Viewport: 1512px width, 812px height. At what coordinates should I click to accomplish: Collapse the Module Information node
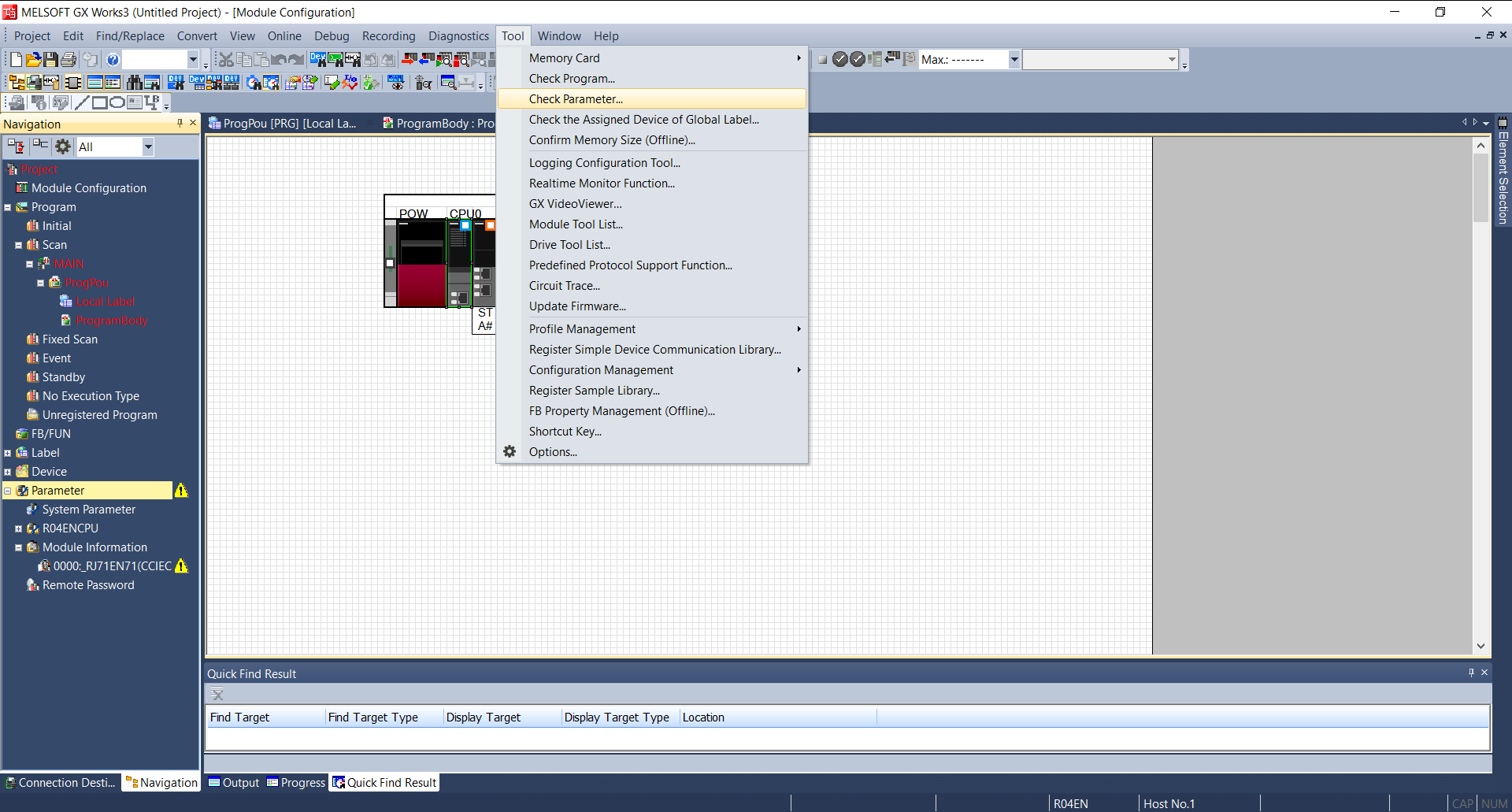pos(19,547)
